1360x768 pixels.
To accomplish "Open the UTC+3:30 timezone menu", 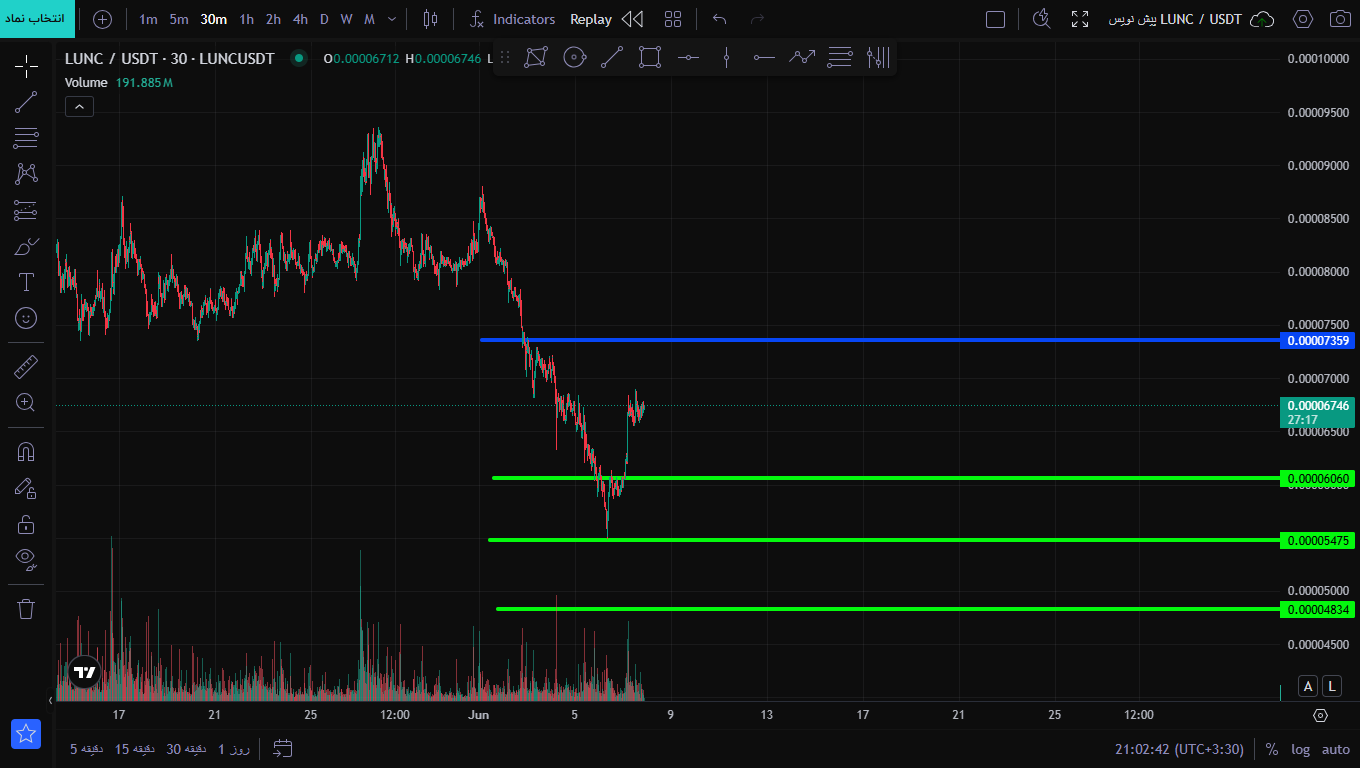I will 1180,749.
